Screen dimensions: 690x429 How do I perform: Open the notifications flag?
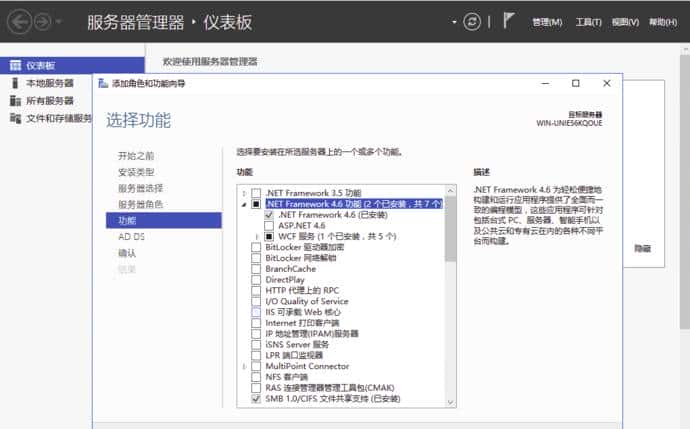[508, 20]
